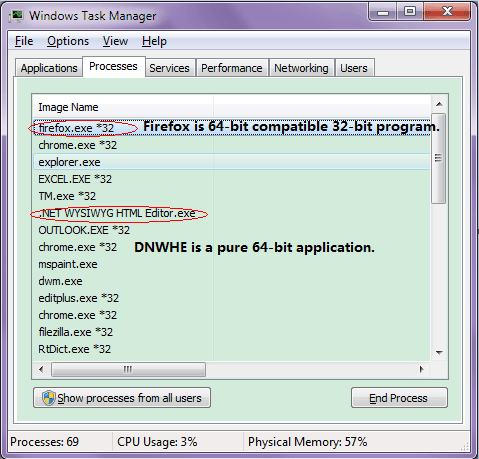Image resolution: width=479 pixels, height=459 pixels.
Task: Open the Help menu
Action: point(154,41)
